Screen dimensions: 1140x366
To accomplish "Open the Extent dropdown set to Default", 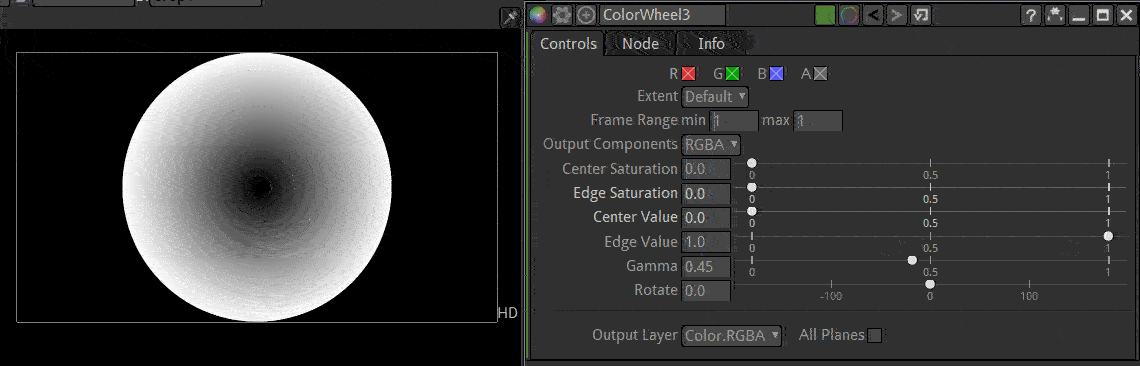I will coord(715,96).
